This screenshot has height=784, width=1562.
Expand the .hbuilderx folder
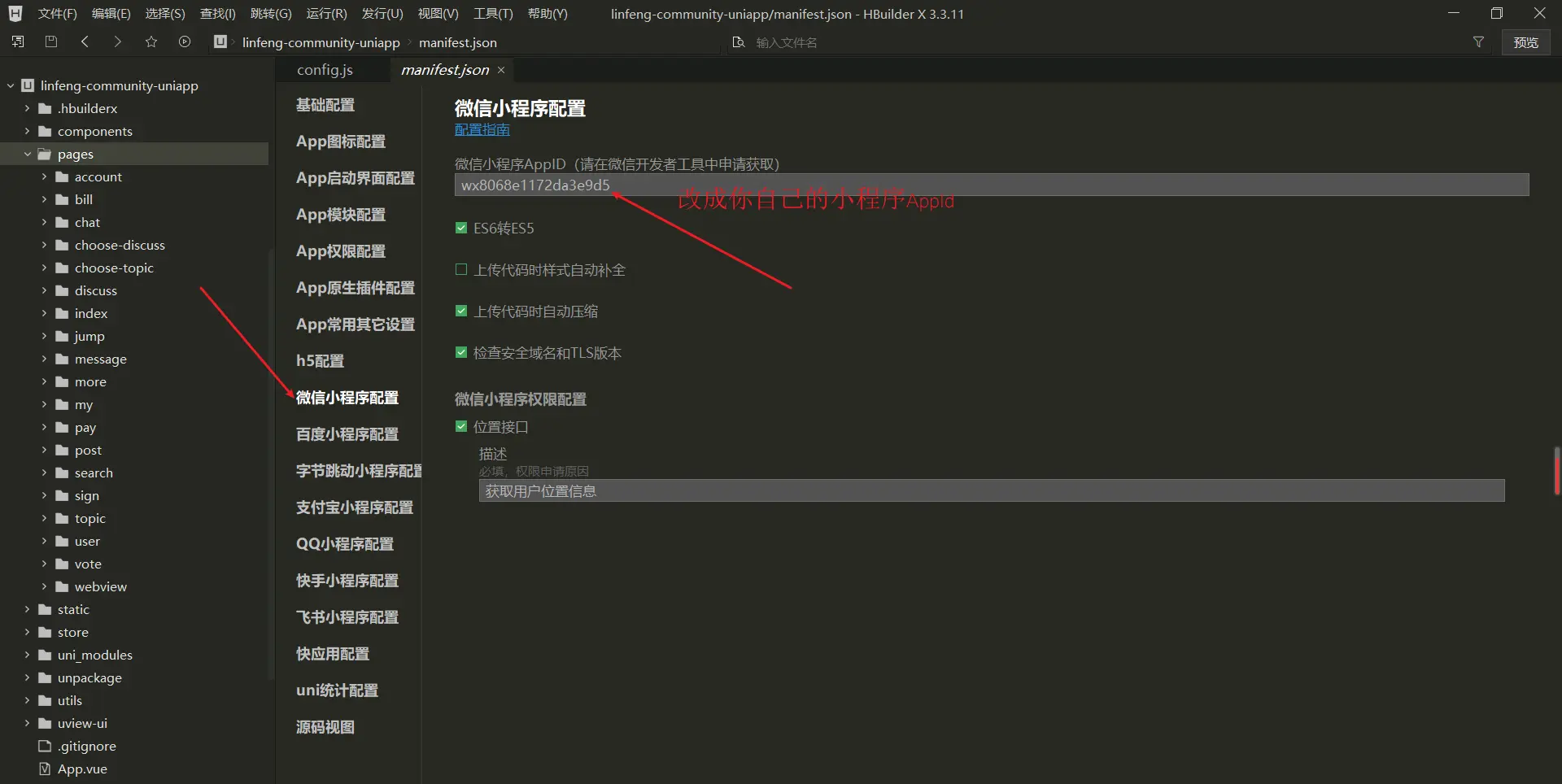(x=27, y=108)
